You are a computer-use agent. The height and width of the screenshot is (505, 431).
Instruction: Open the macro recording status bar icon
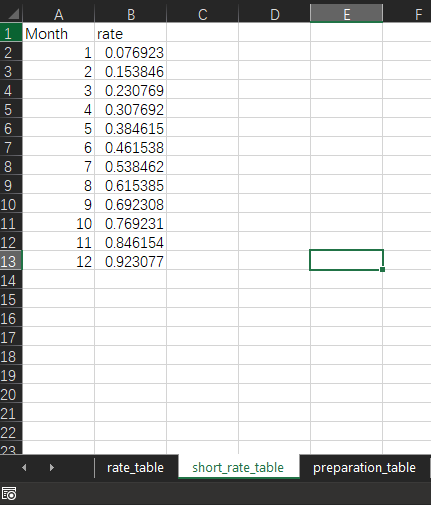pos(9,494)
